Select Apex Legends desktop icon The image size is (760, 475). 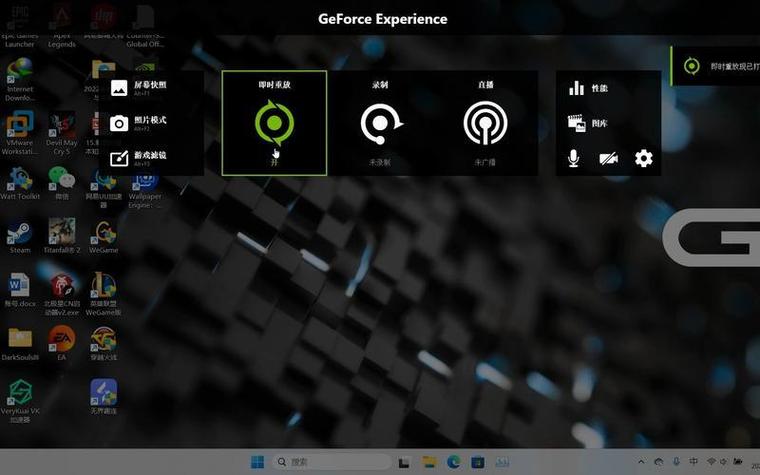pyautogui.click(x=62, y=27)
